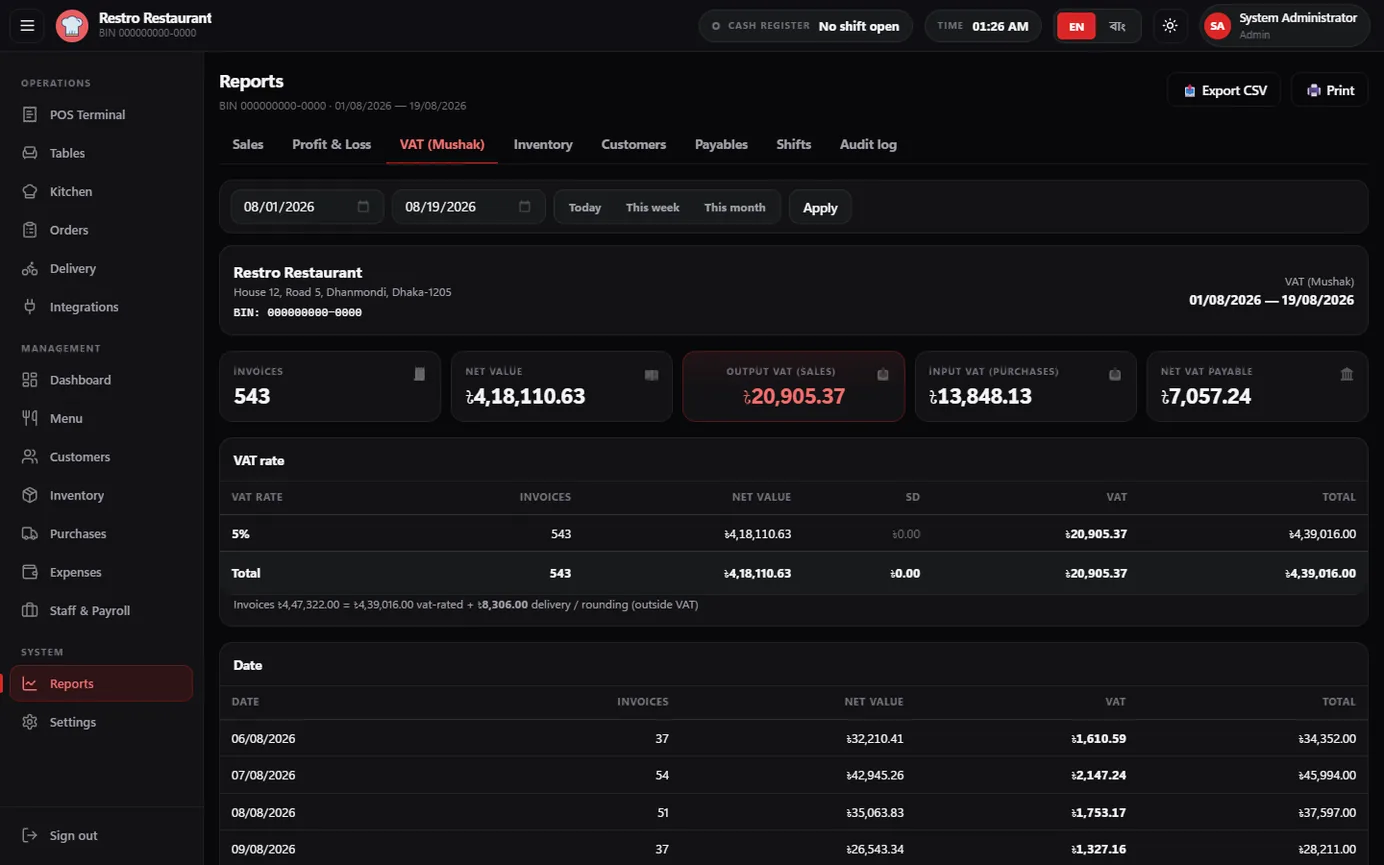Click the chef hat restaurant logo

72,26
